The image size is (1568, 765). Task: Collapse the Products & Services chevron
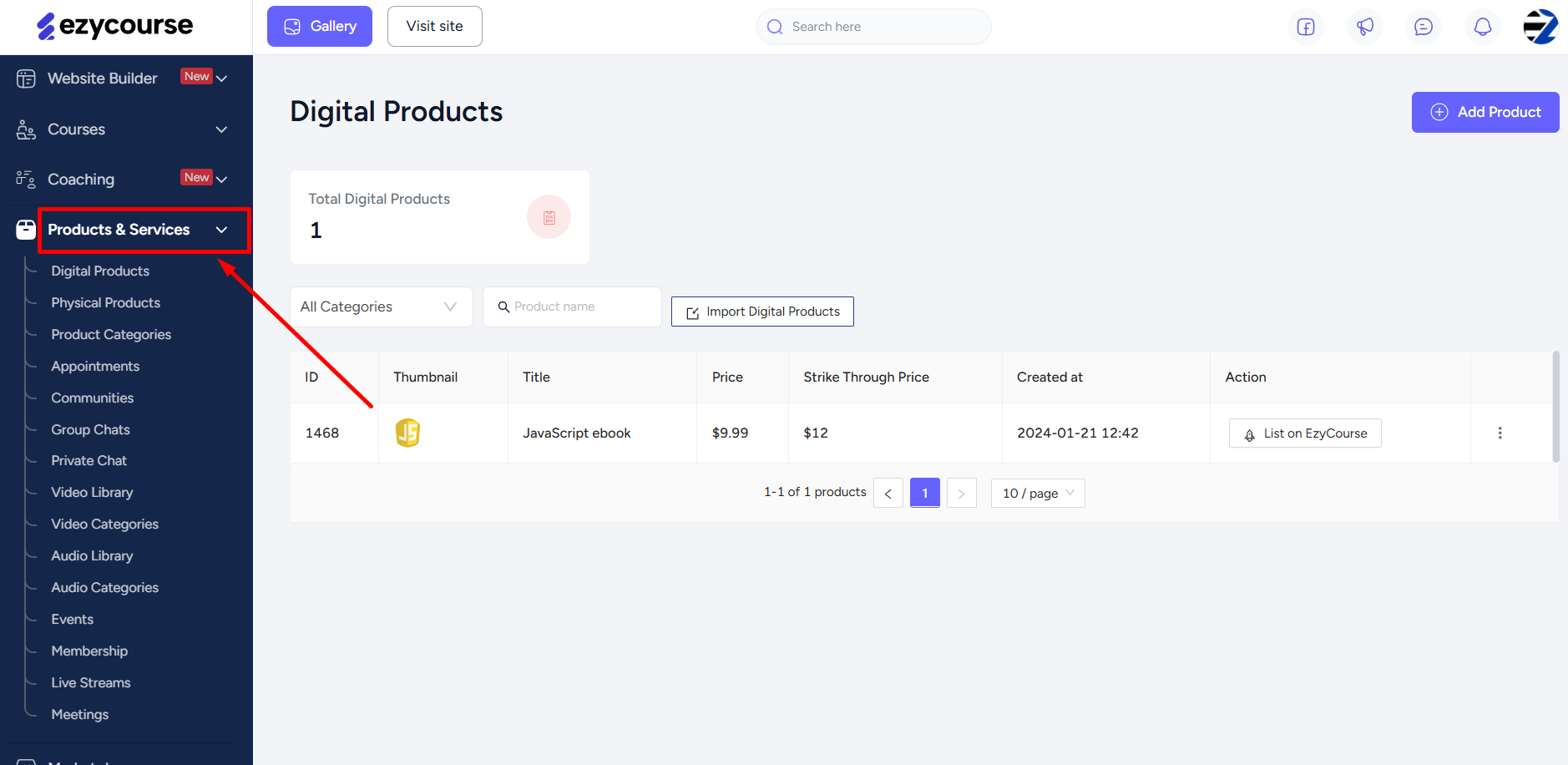tap(221, 230)
